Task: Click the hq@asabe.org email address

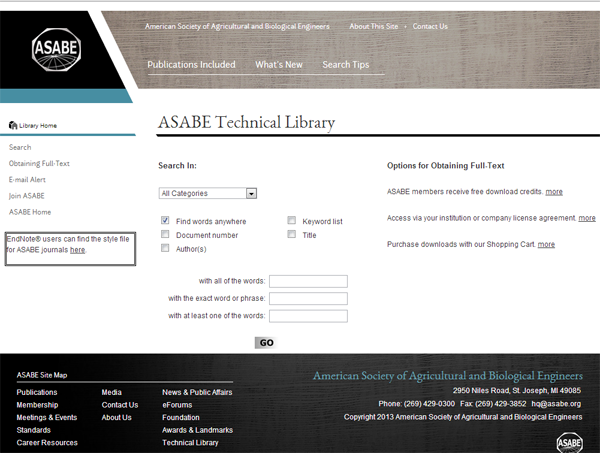Action: [x=556, y=404]
